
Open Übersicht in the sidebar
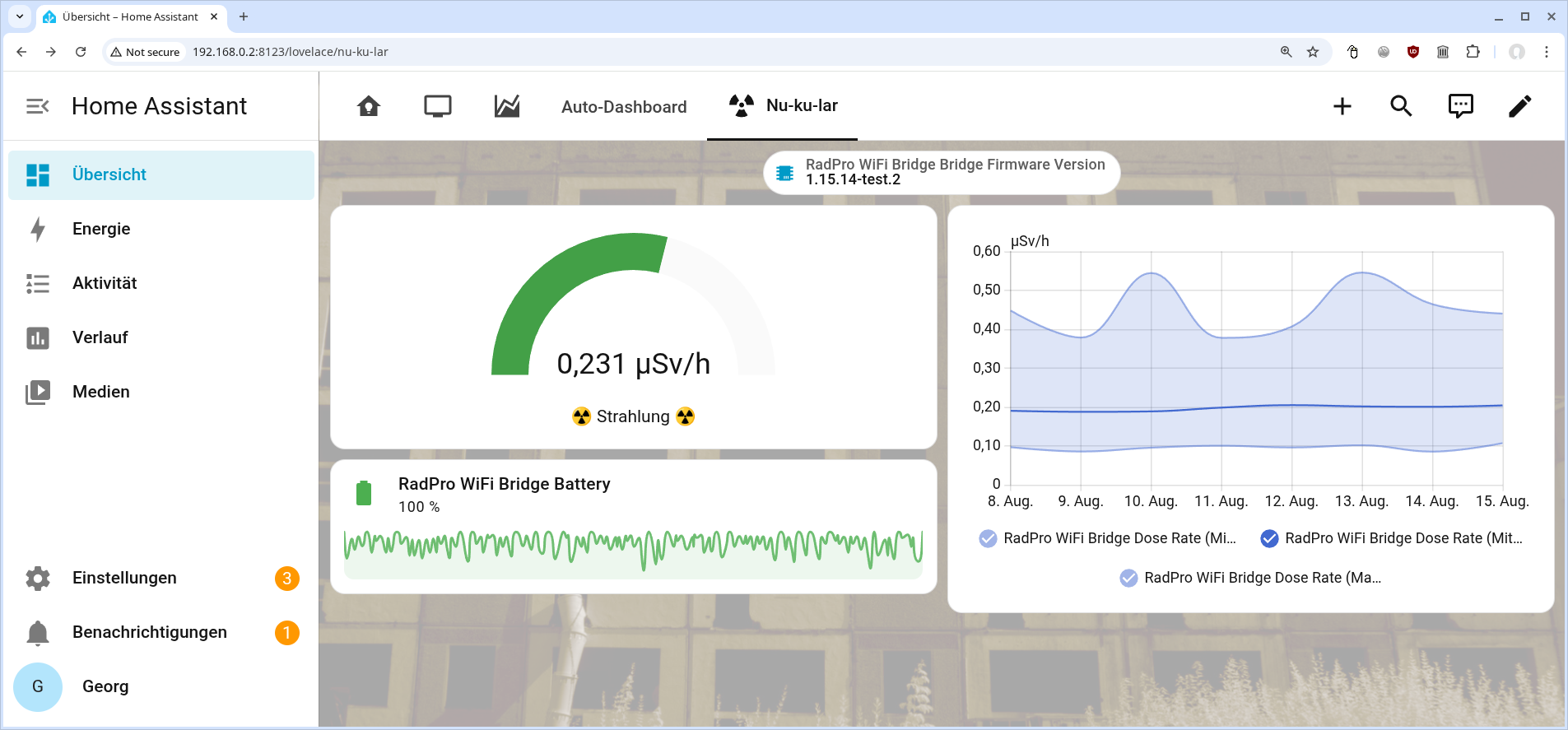coord(161,174)
